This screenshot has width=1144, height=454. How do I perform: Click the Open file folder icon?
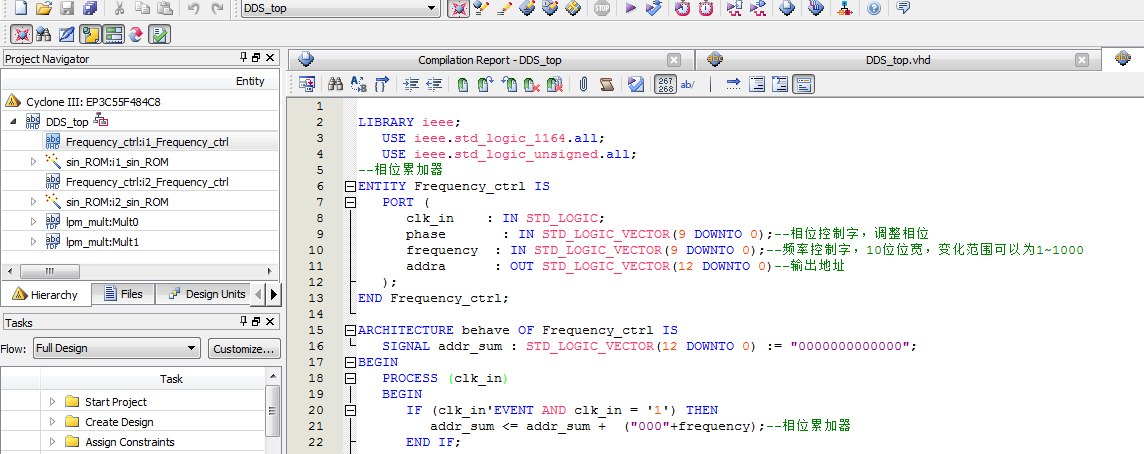coord(43,8)
